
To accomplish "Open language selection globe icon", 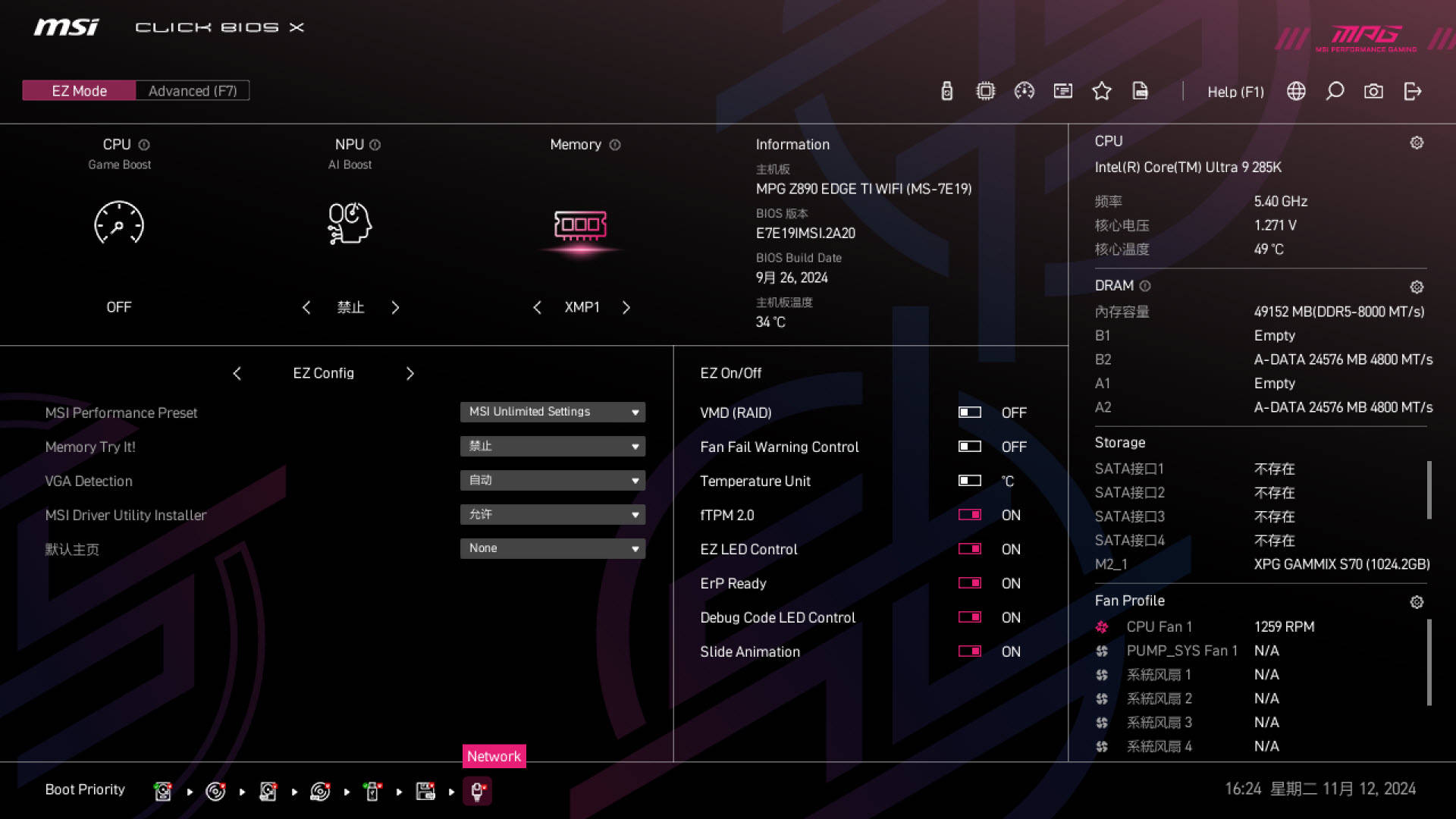I will click(1296, 91).
